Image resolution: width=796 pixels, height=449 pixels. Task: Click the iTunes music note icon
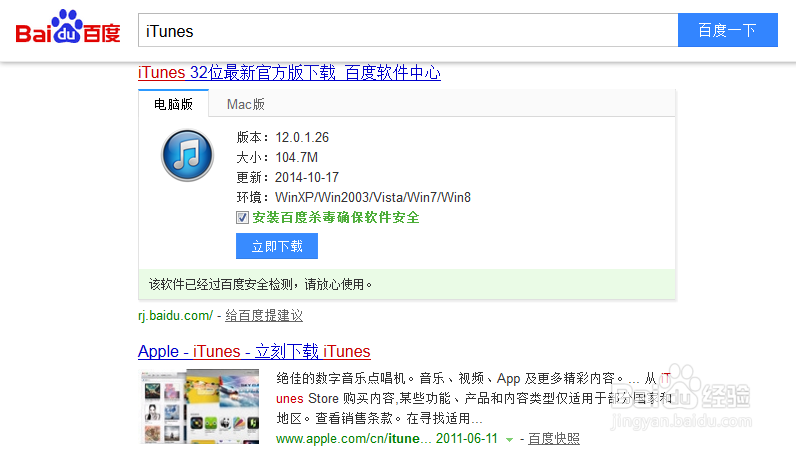point(187,155)
